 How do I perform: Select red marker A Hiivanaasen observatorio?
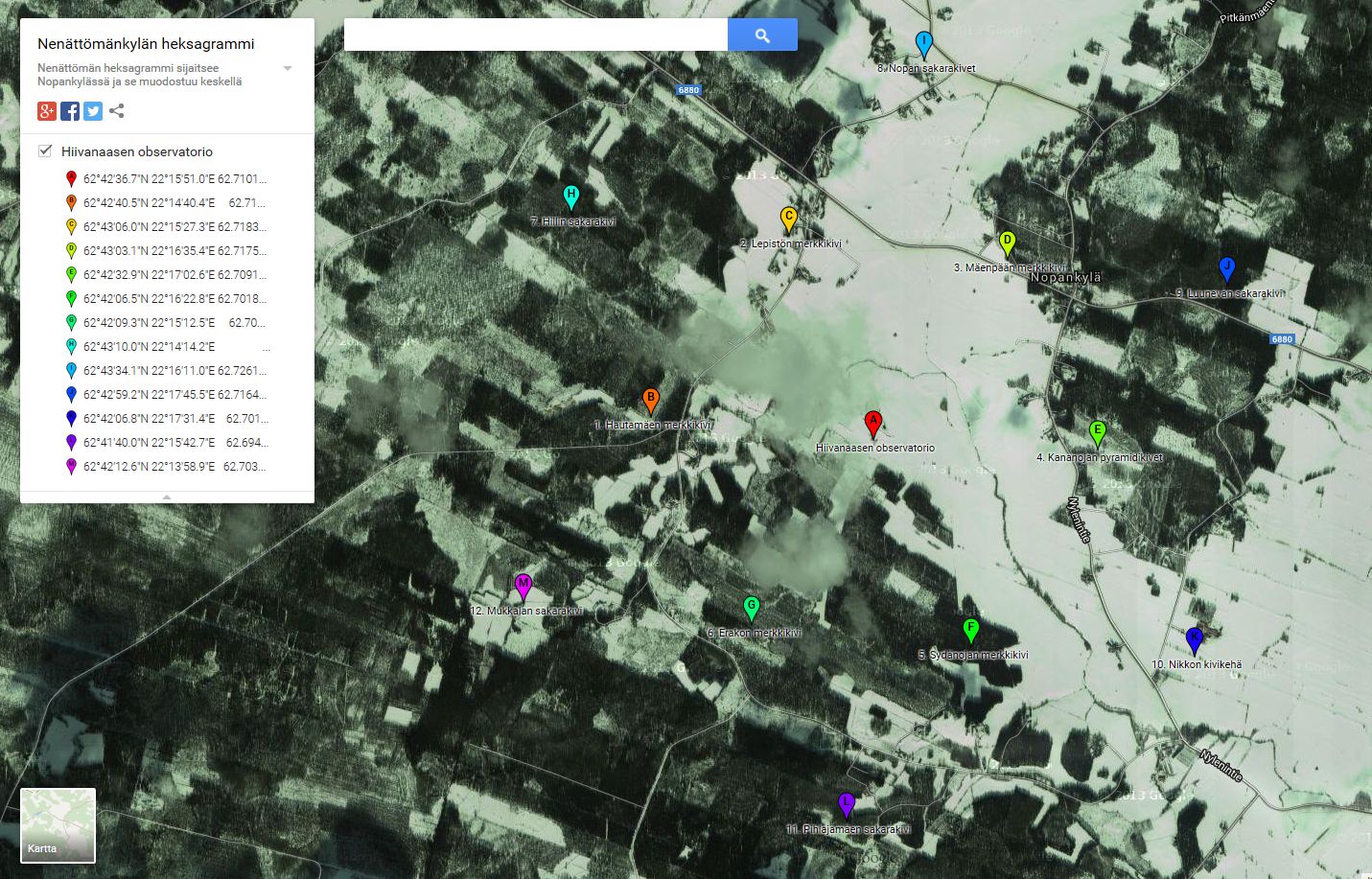(x=872, y=423)
